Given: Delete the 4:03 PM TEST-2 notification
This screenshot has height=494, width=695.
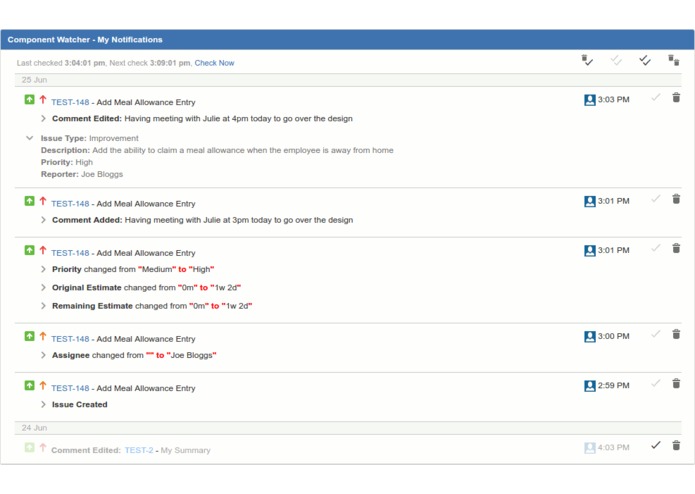Looking at the screenshot, I should [x=676, y=445].
